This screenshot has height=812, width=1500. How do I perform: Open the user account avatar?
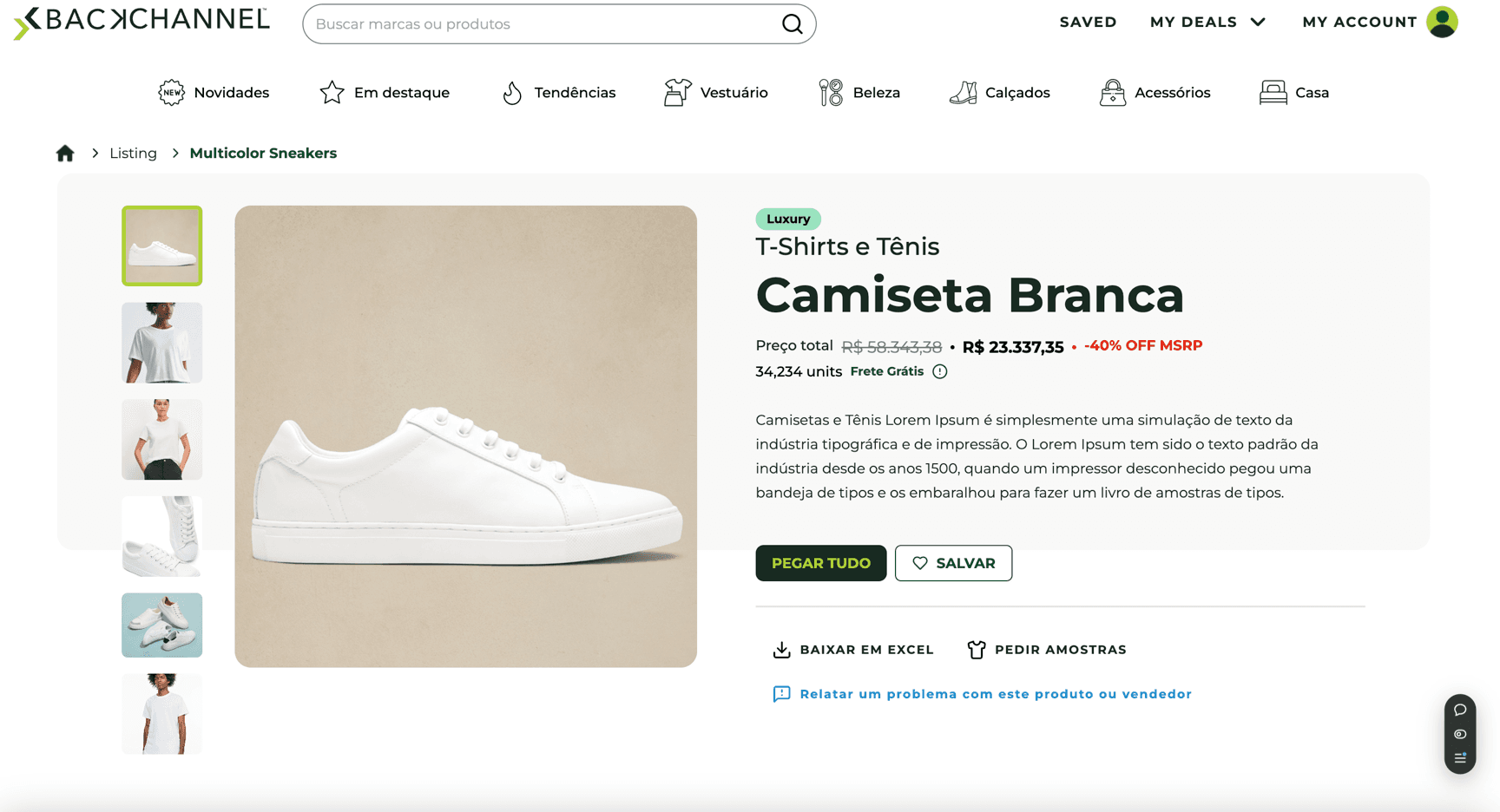(x=1442, y=23)
